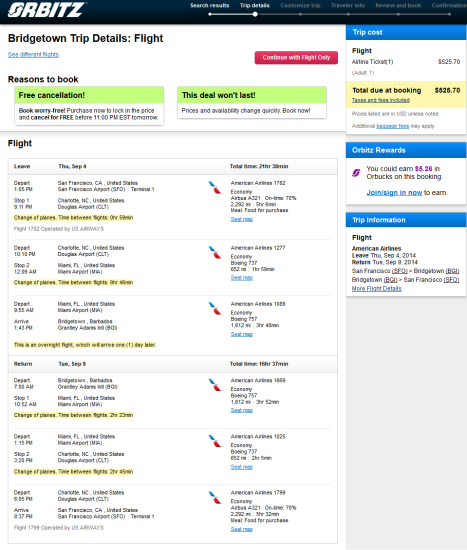467x550 pixels.
Task: Click the Trip details progress step dot
Action: [255, 14]
